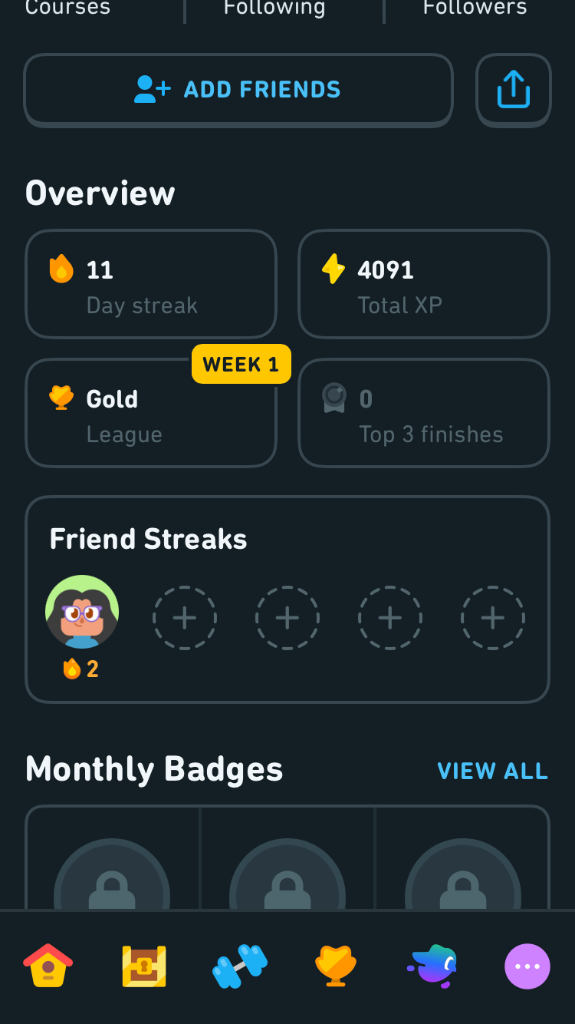Open the Home tab house icon
Screen dimensions: 575x1024
(48, 965)
